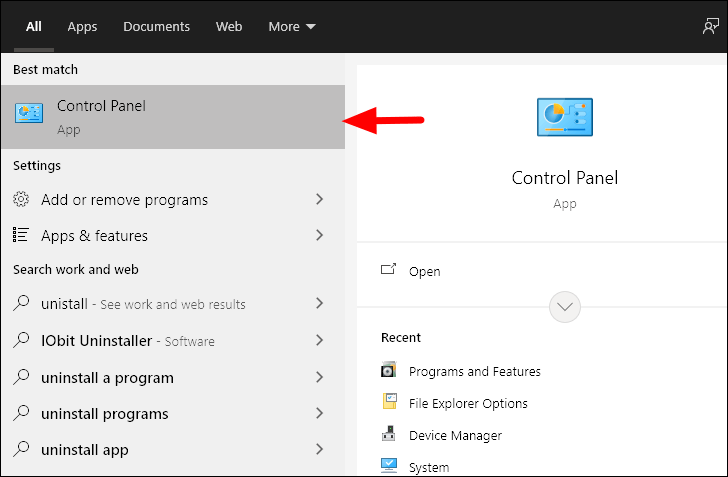This screenshot has width=728, height=477.
Task: Click the Open icon in preview pane
Action: (389, 269)
